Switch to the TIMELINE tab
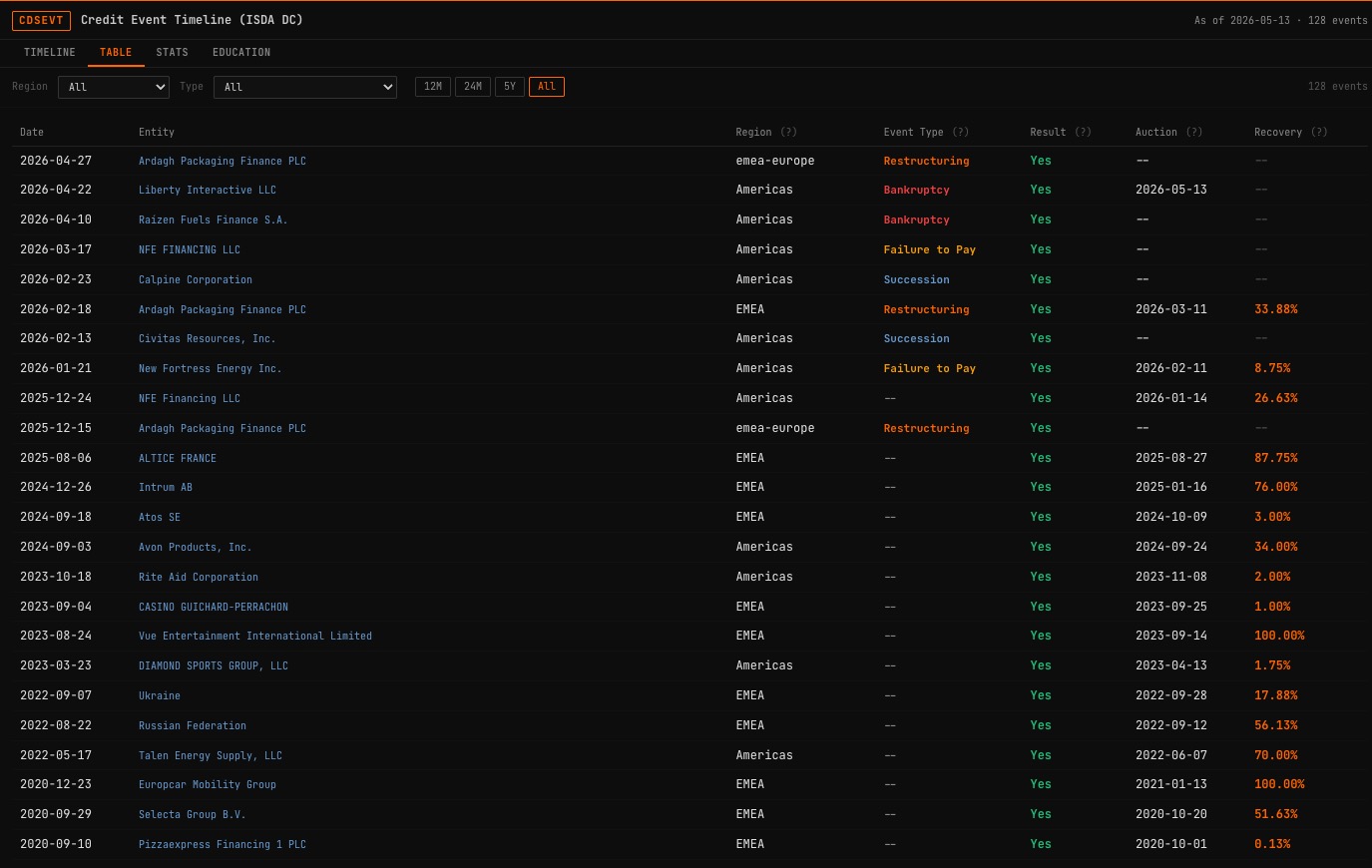The height and width of the screenshot is (868, 1372). tap(50, 52)
